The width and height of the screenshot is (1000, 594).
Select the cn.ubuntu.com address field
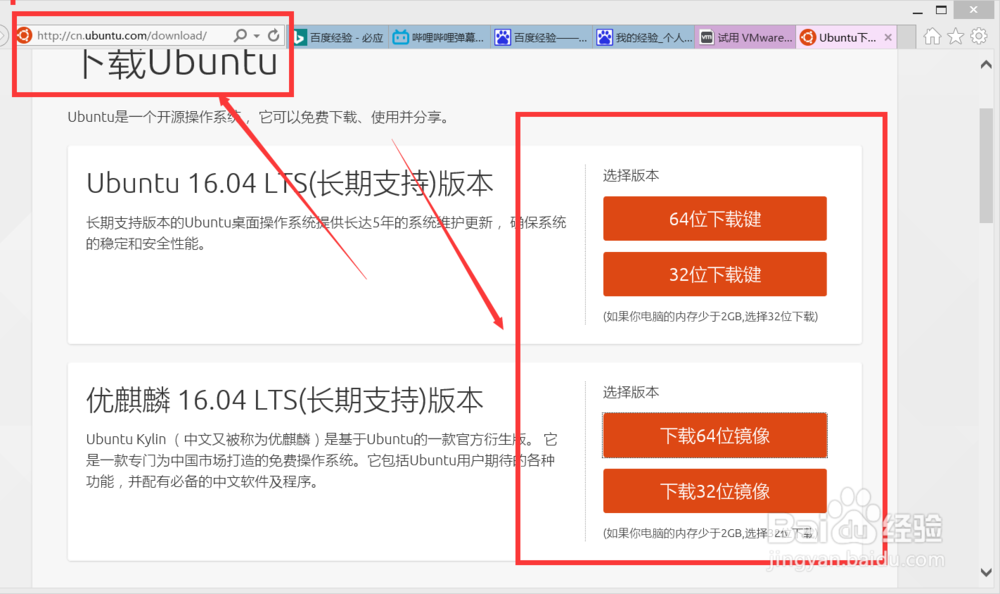pos(122,36)
